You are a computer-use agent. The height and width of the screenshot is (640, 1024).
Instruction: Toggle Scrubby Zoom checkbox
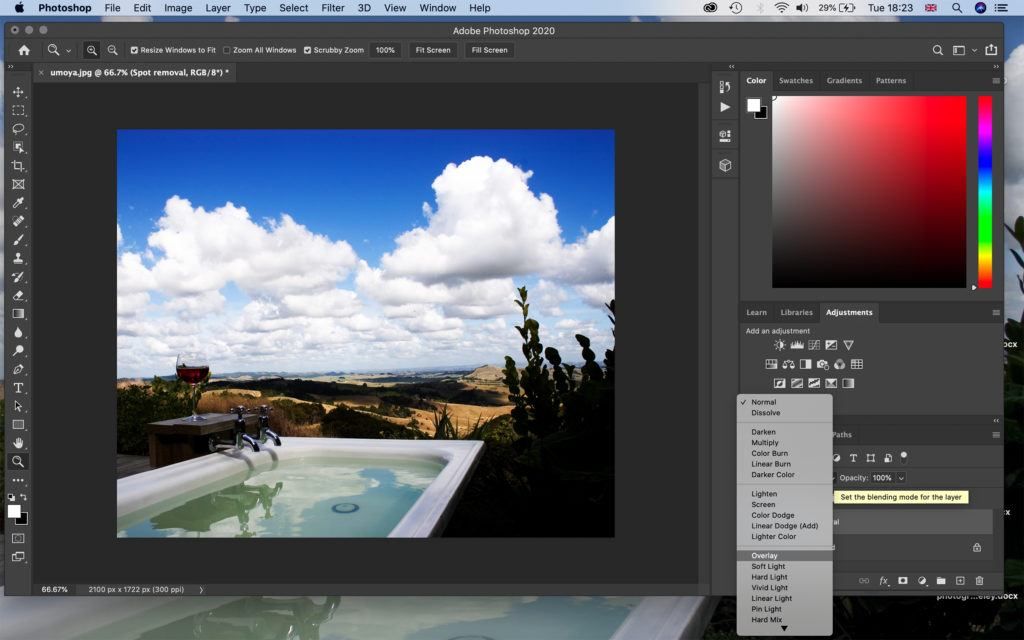coord(307,50)
